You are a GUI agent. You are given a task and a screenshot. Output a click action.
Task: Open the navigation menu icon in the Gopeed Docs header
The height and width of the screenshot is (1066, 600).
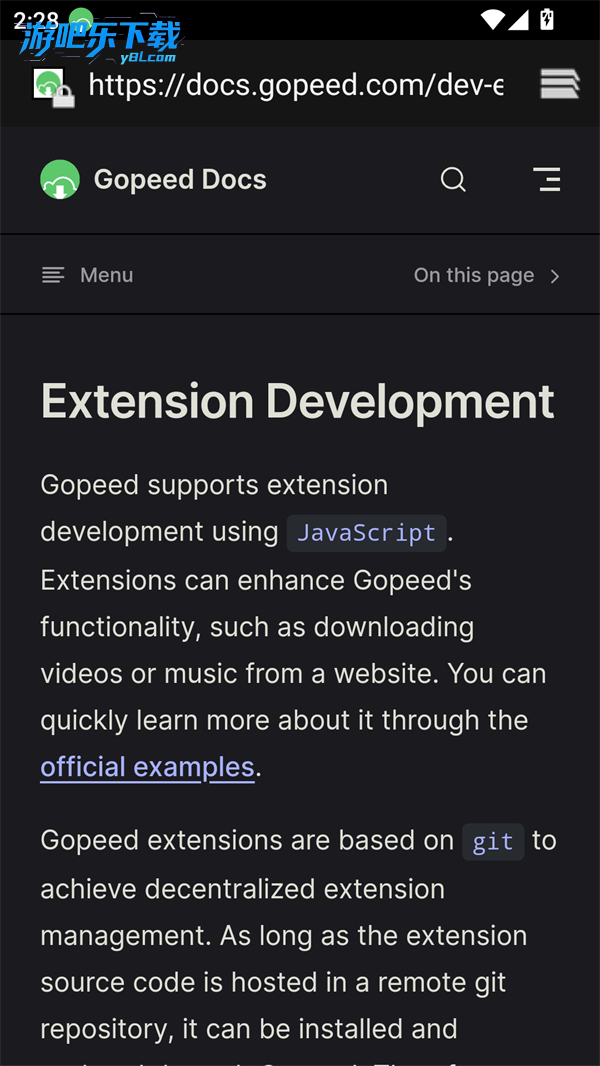click(547, 179)
